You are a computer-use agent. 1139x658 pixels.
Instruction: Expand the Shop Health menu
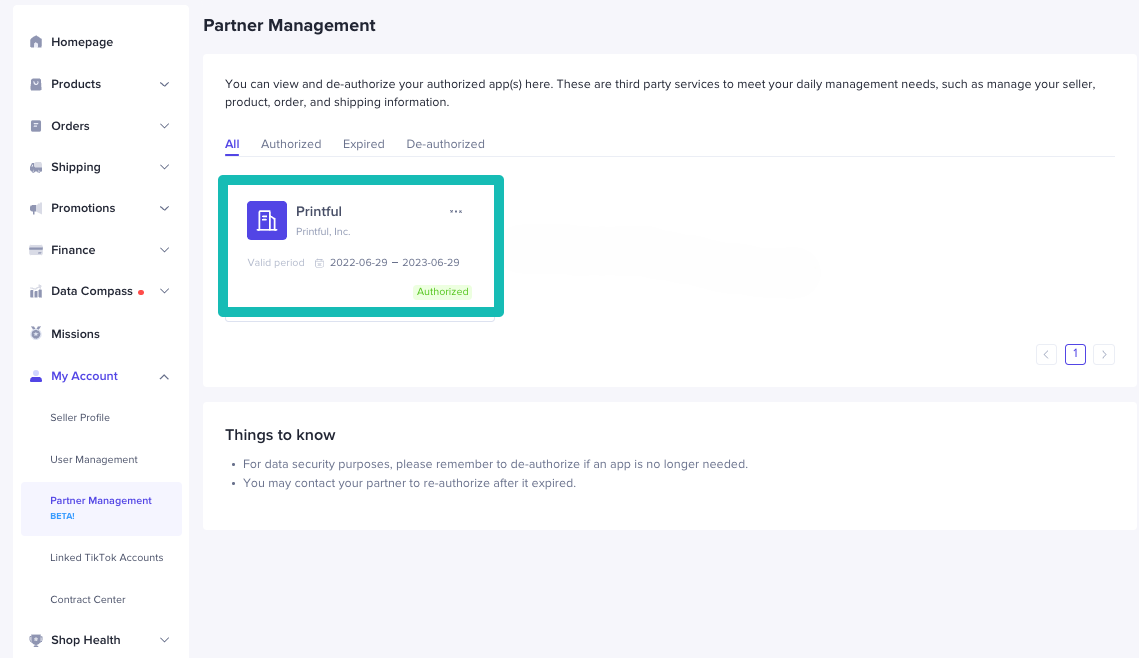[164, 640]
